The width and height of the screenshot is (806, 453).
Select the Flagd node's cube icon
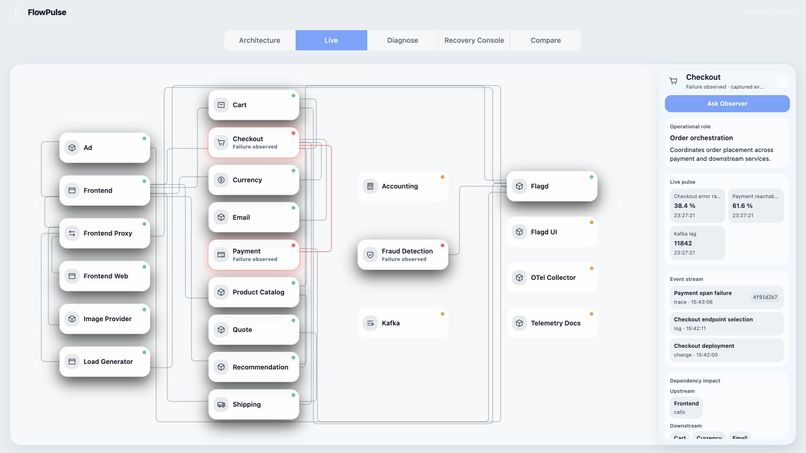[519, 186]
